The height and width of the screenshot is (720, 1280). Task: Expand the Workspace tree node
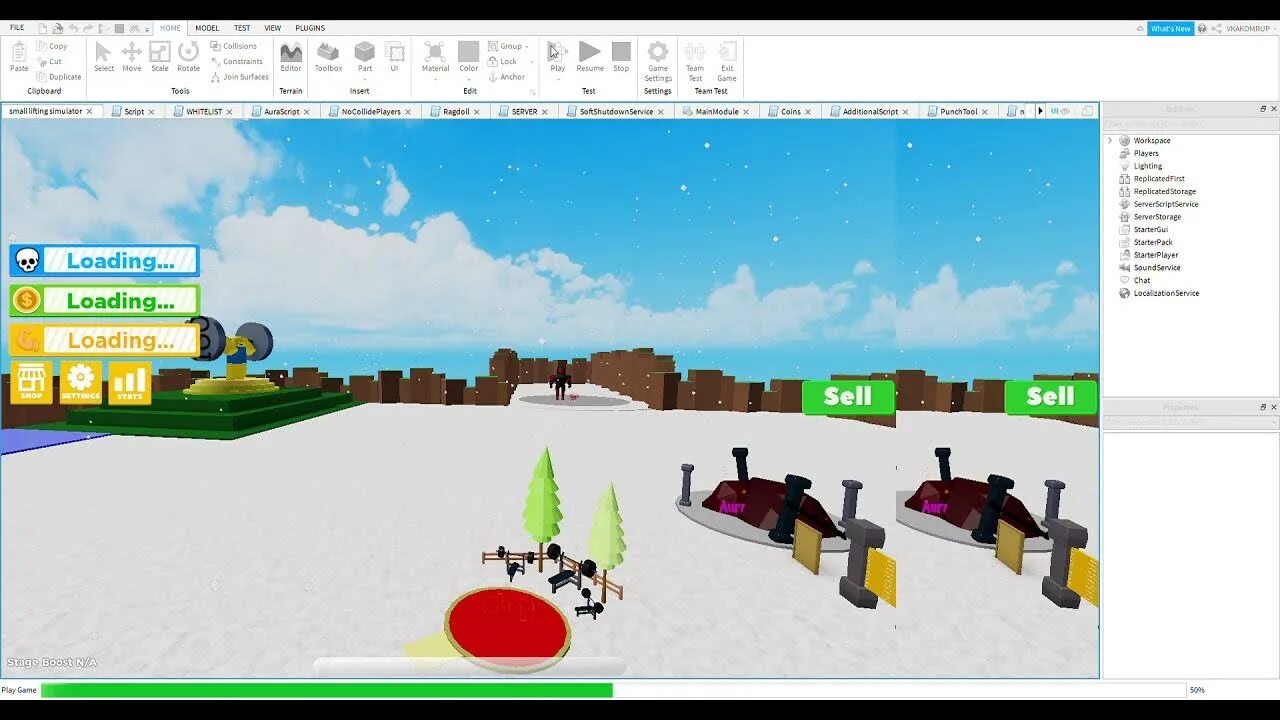(x=1110, y=141)
